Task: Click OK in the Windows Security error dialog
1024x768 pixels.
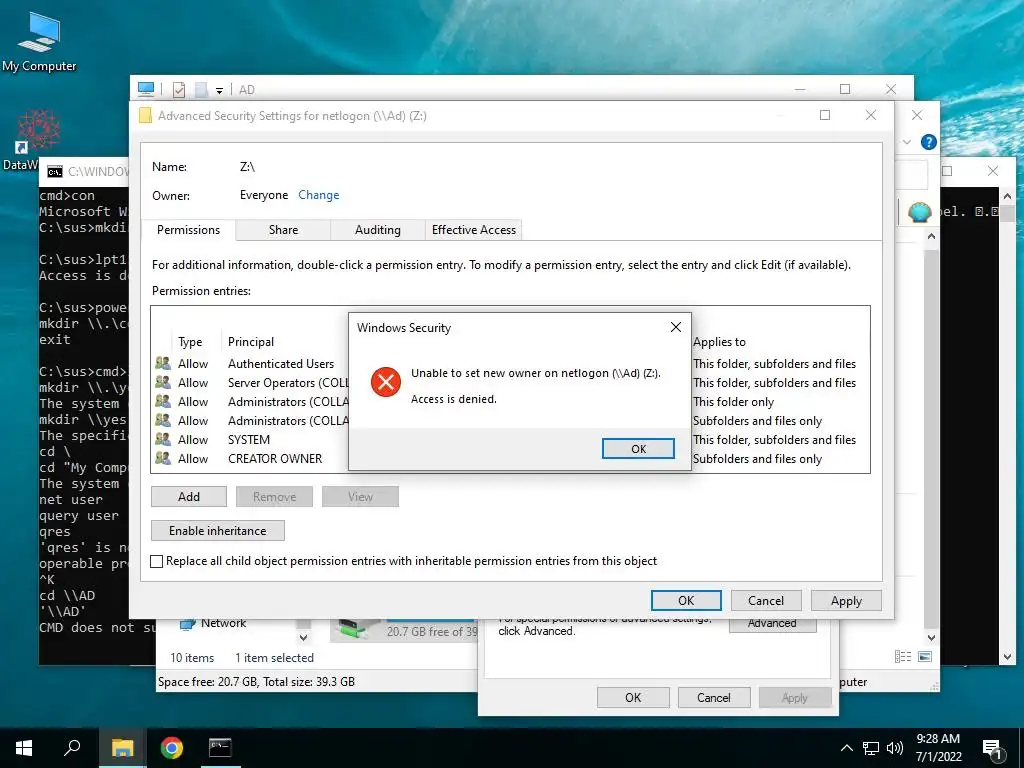Action: (638, 449)
